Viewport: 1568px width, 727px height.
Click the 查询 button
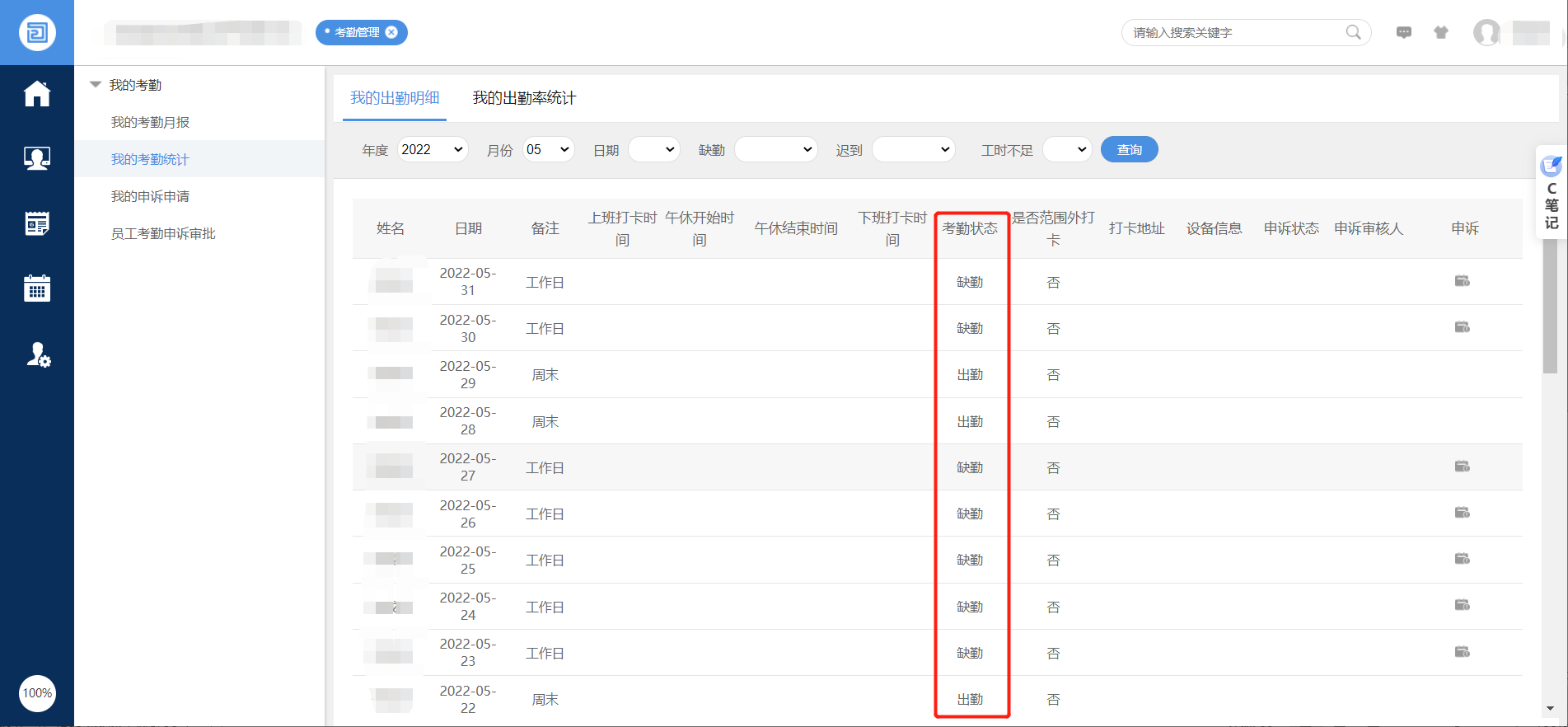click(x=1129, y=149)
